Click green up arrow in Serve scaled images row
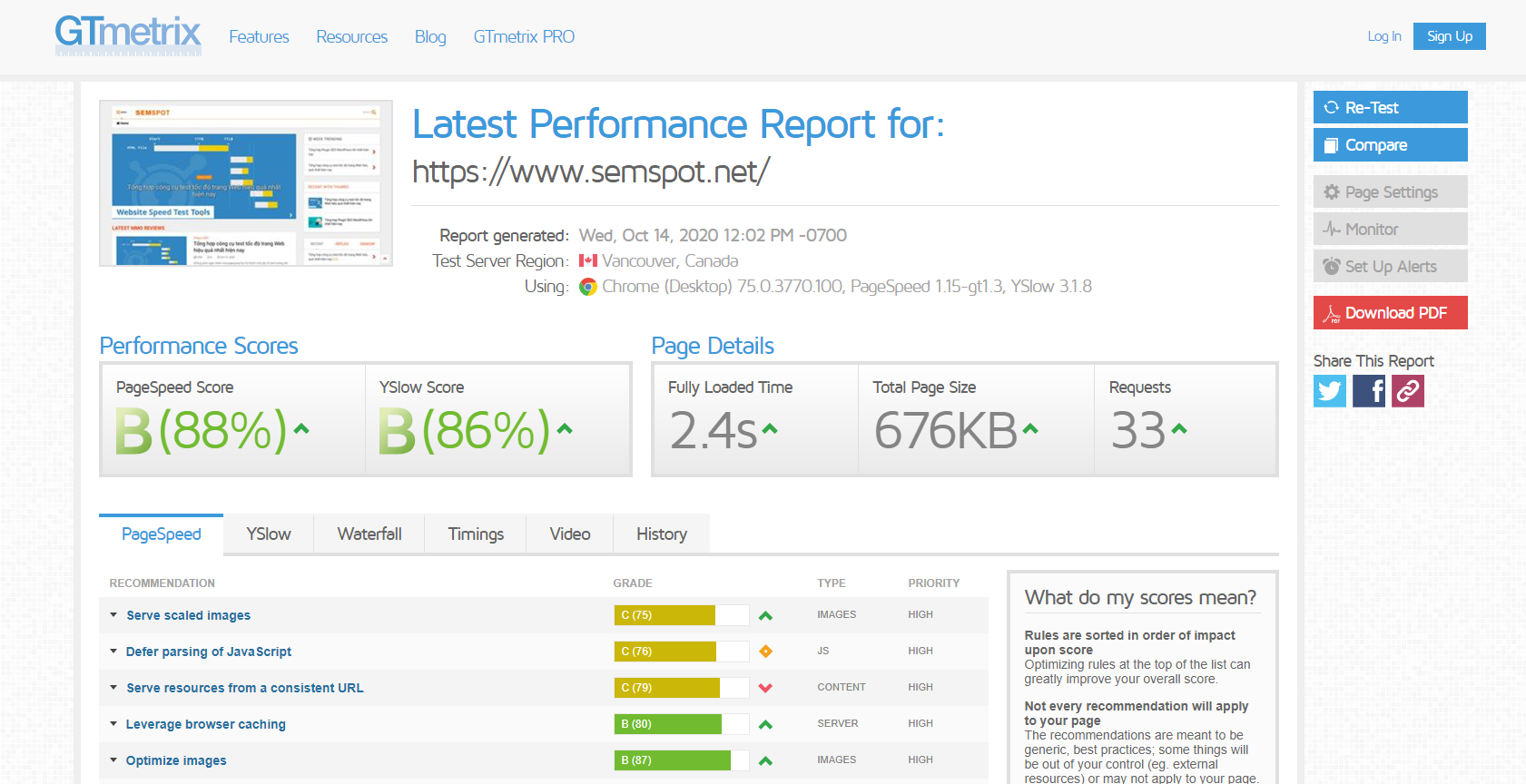The width and height of the screenshot is (1526, 784). pos(765,615)
